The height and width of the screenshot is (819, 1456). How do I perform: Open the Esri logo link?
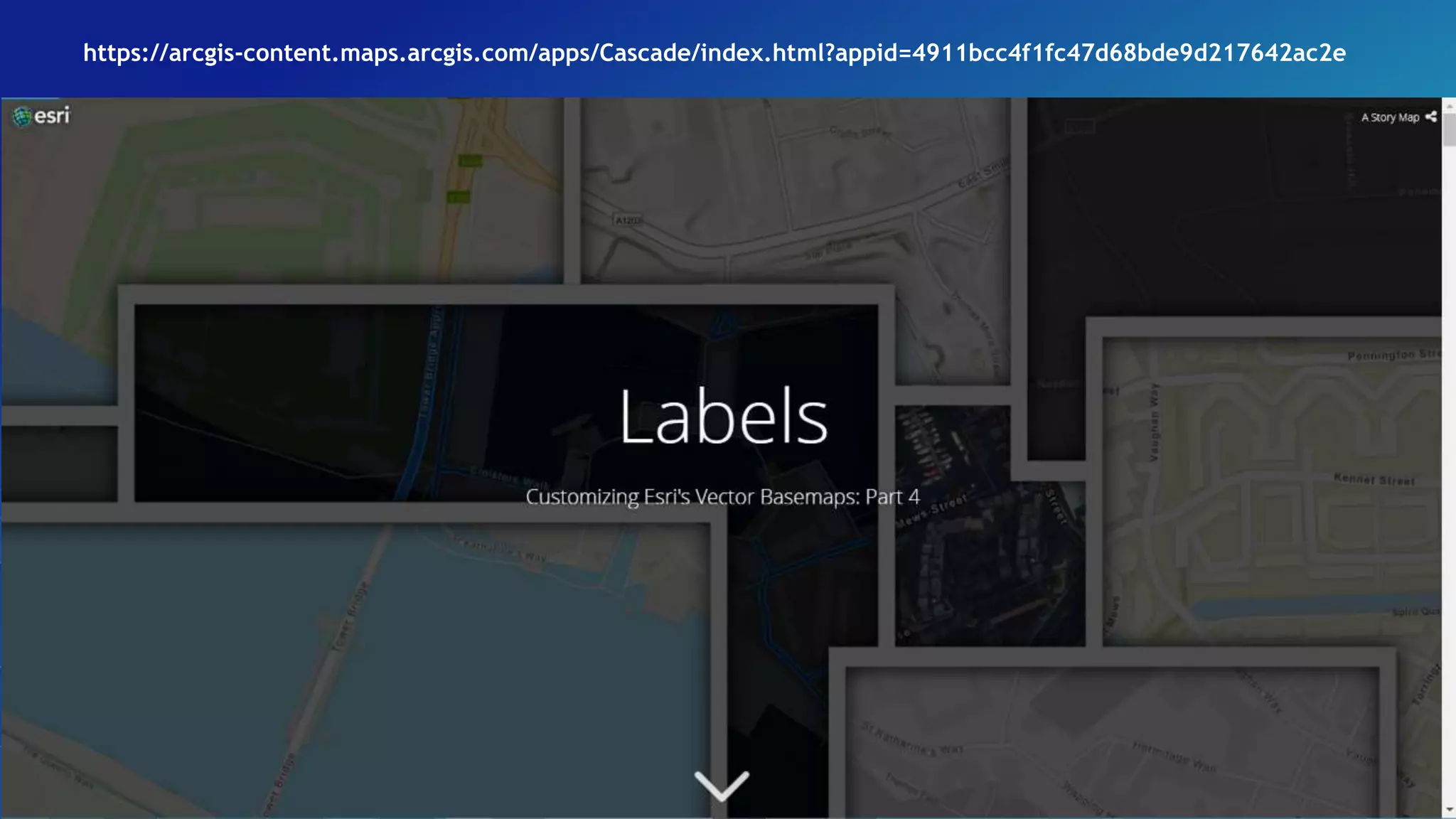[x=41, y=116]
